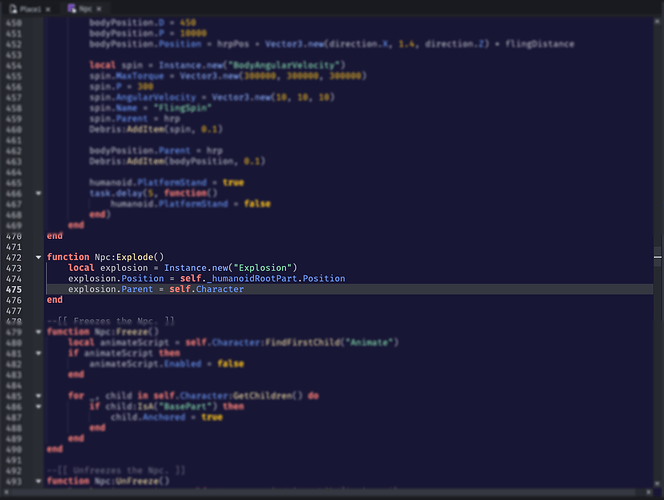Switch to the Place1 tab
Viewport: 664px width, 500px height.
(30, 8)
